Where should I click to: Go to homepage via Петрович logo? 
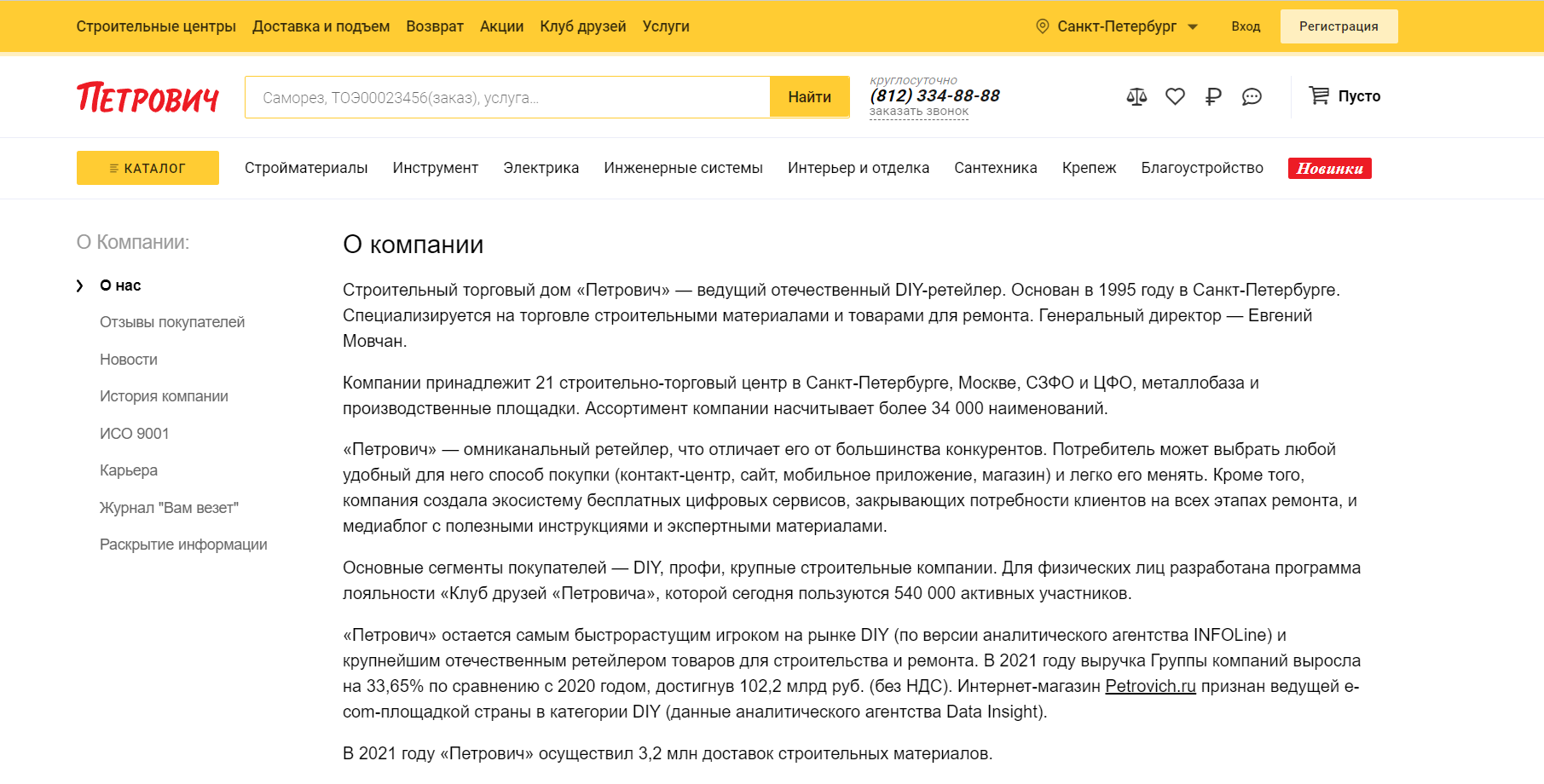[x=147, y=97]
